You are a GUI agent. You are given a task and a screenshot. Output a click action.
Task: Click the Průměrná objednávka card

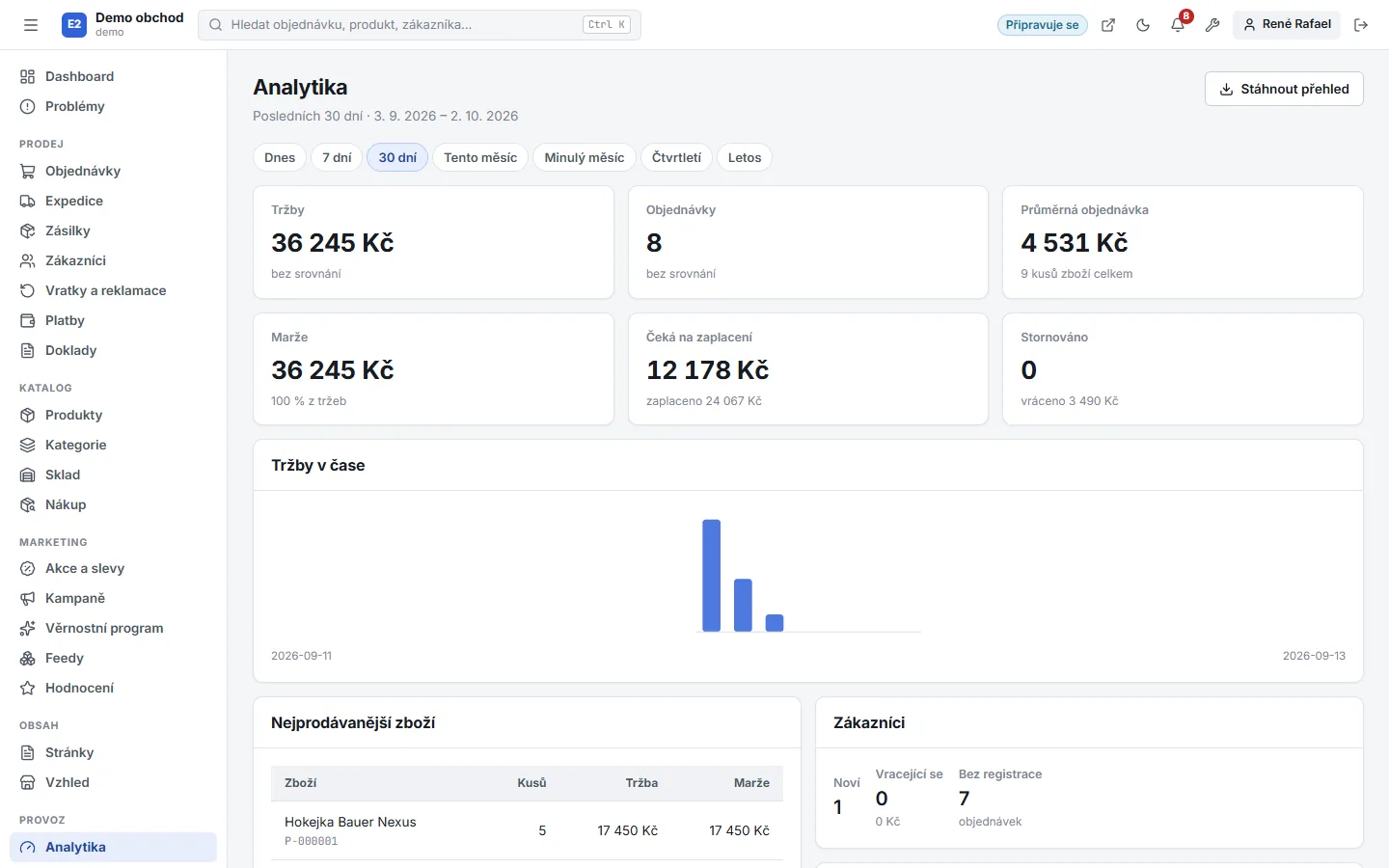[1183, 242]
